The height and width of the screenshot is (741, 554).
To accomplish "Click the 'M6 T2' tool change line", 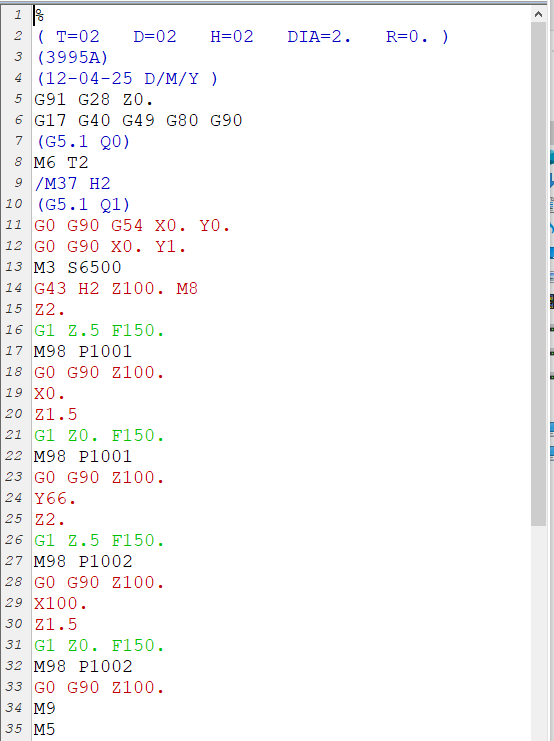I will 61,163.
